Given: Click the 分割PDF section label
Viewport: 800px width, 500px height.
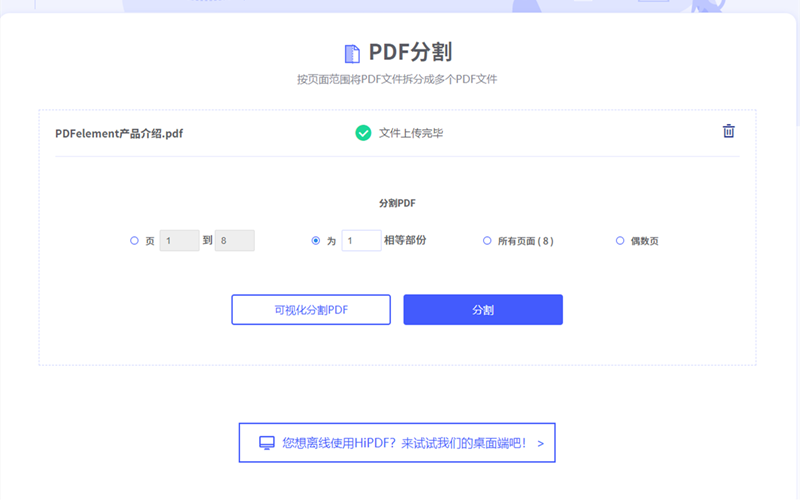Looking at the screenshot, I should 397,203.
